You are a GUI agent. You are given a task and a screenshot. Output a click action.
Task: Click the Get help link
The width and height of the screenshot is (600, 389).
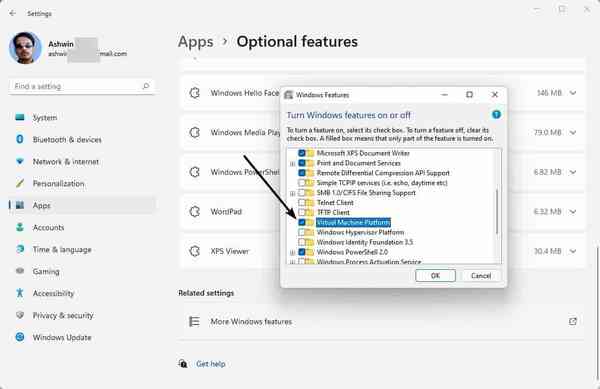click(x=210, y=364)
